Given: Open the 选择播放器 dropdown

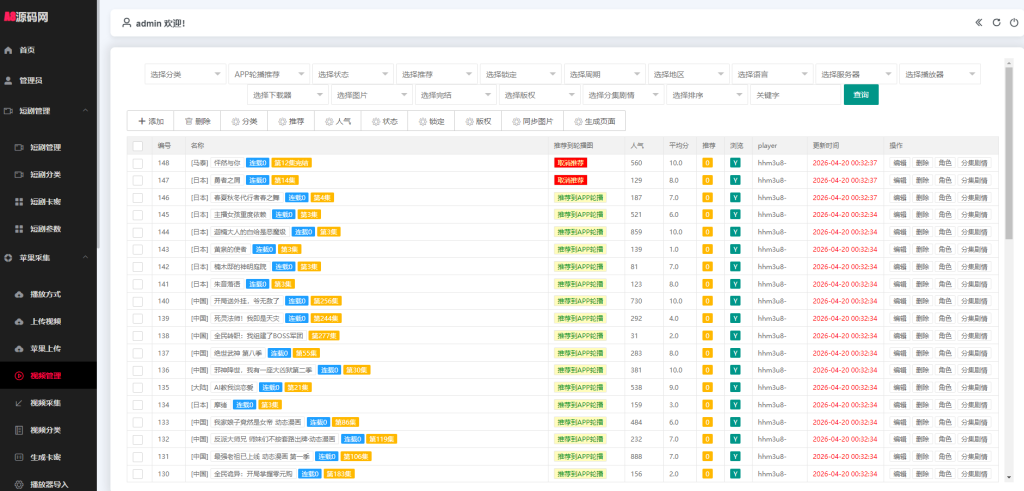Looking at the screenshot, I should coord(940,74).
